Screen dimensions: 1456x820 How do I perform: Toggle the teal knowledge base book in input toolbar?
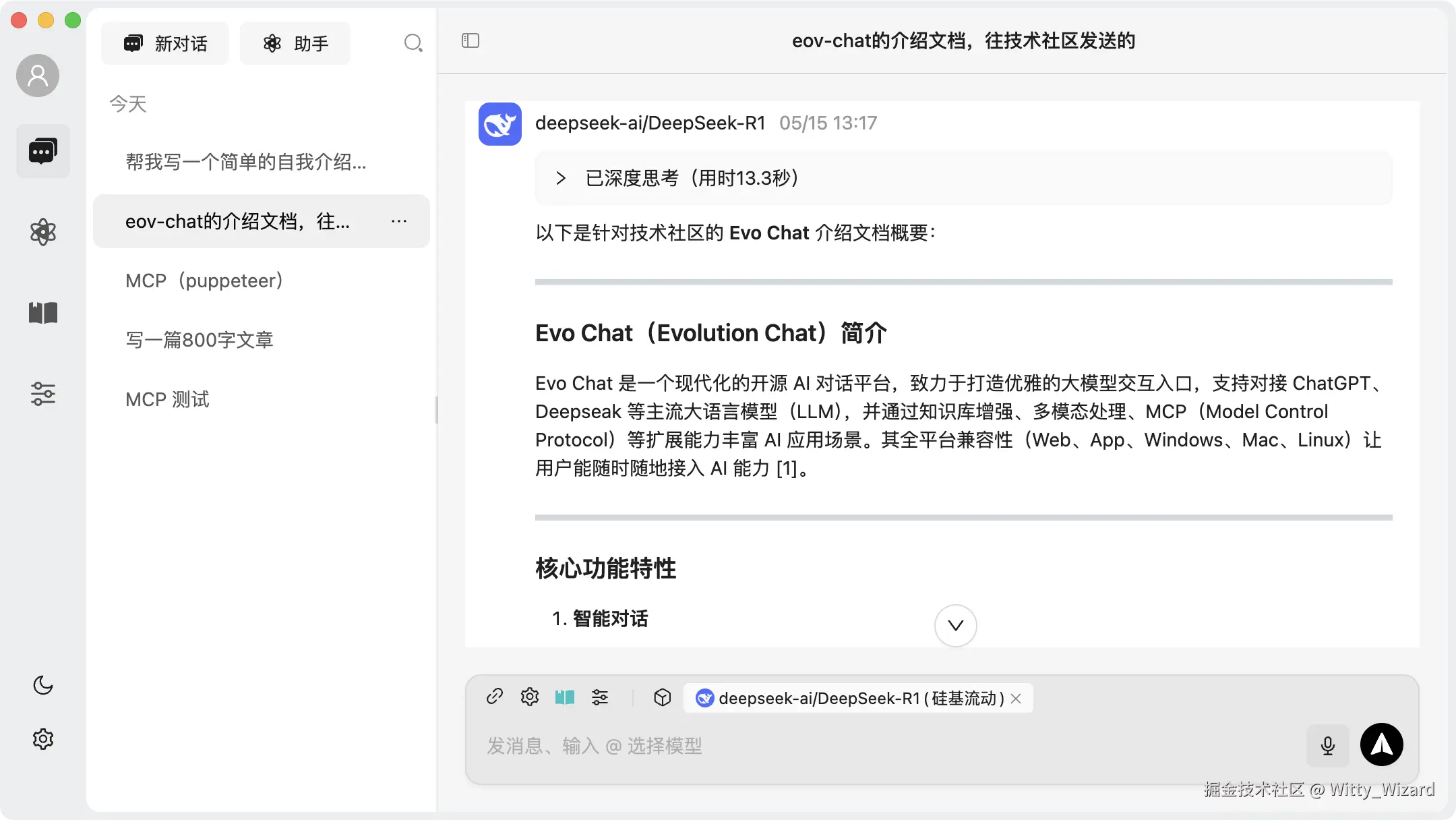[565, 697]
